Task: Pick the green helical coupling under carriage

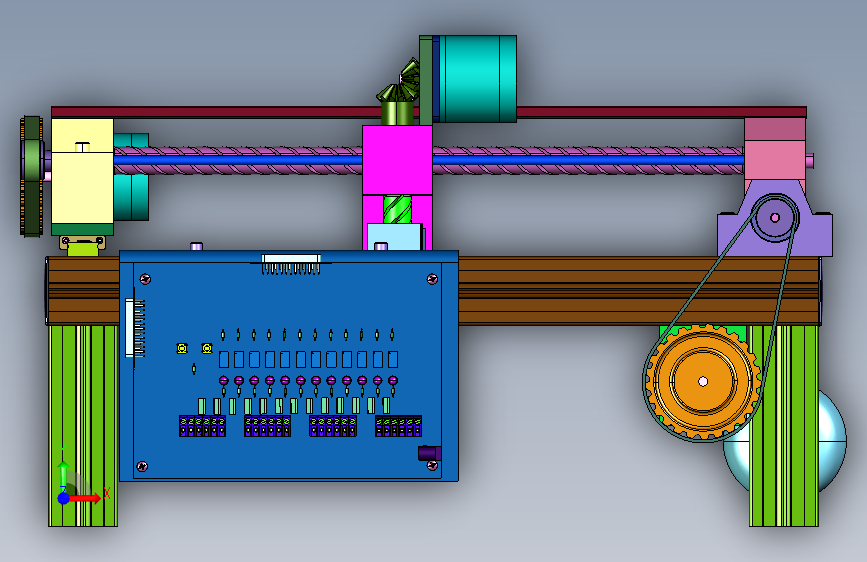Action: coord(397,209)
